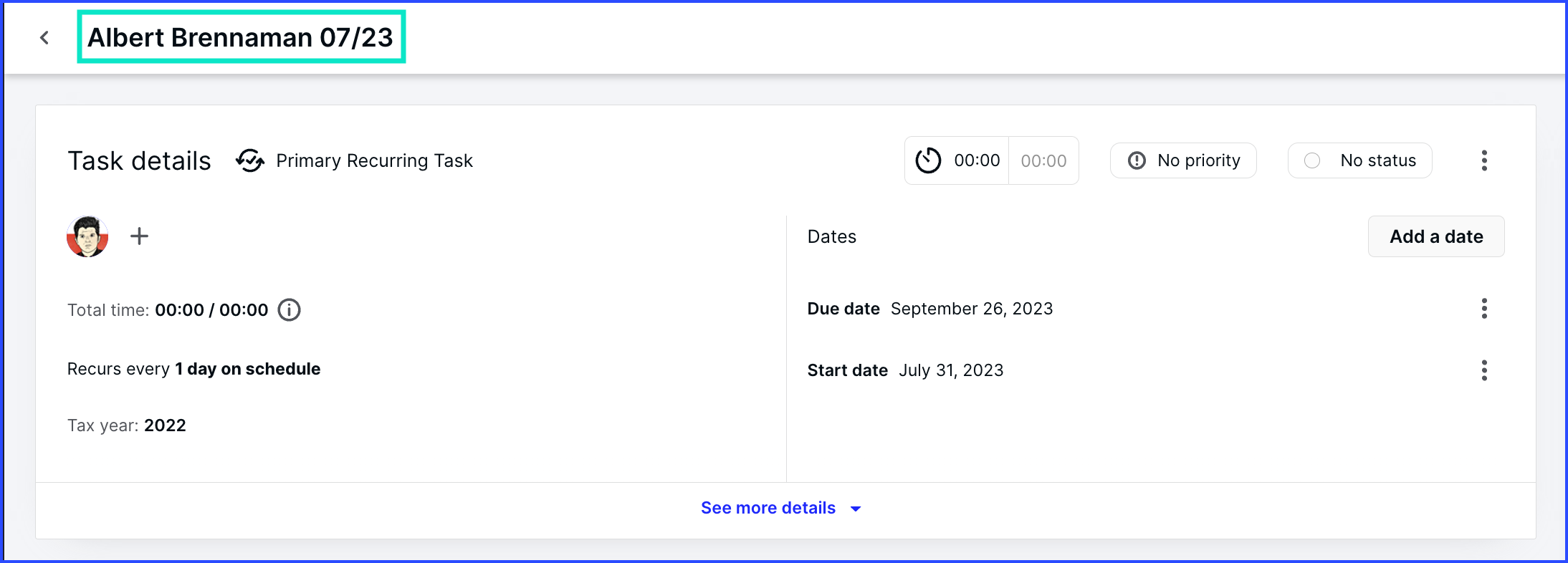Expand See more details
This screenshot has width=1568, height=563.
tap(768, 508)
